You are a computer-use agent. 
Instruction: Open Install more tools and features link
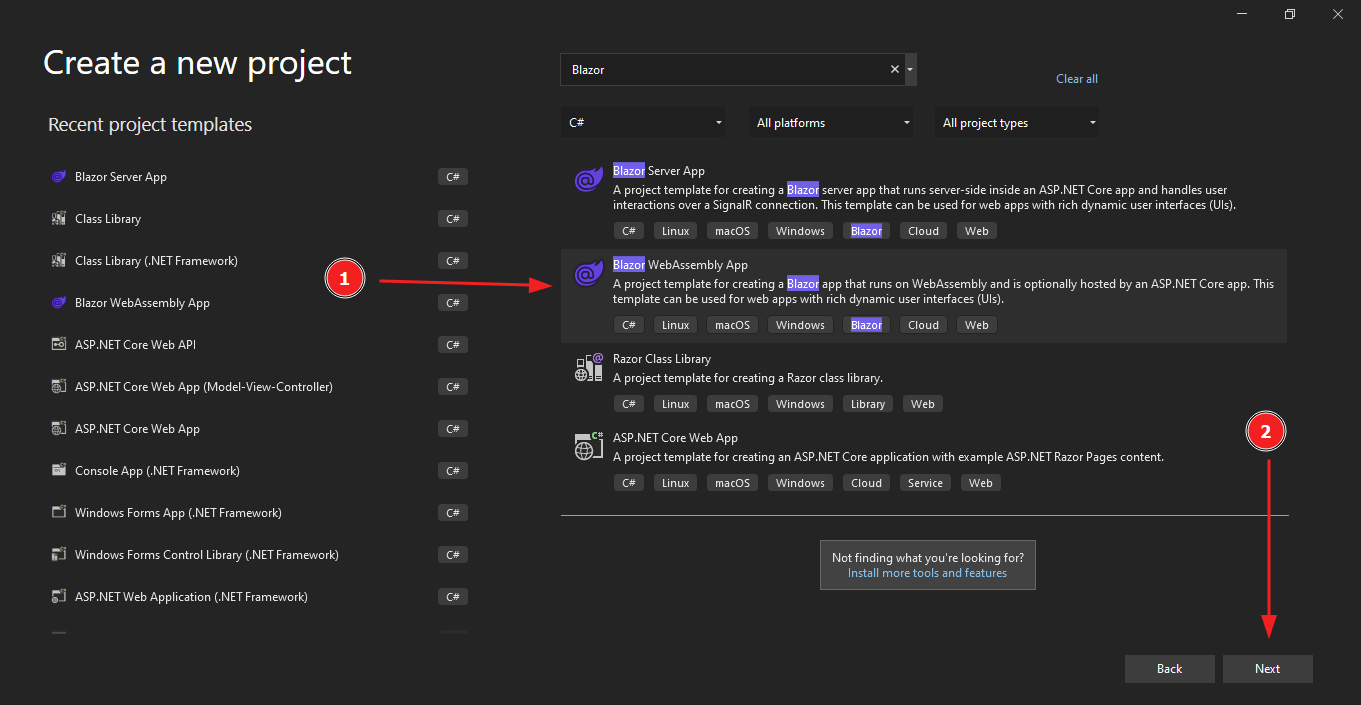(x=927, y=573)
